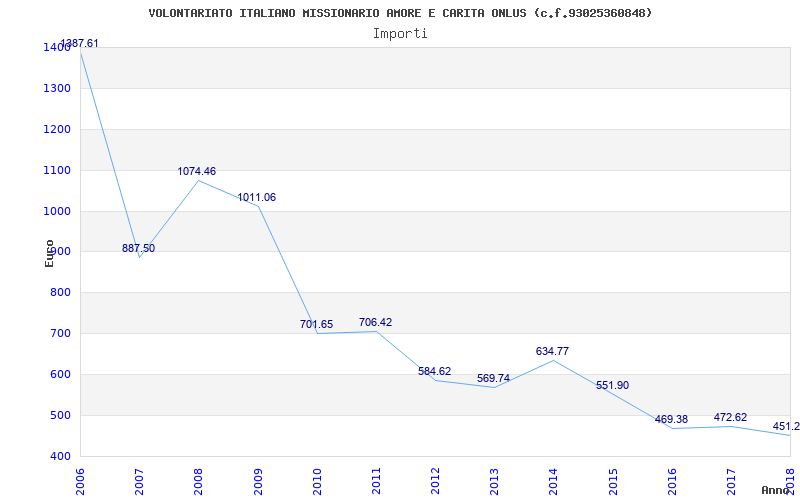Select the 469.38 data label
Image resolution: width=800 pixels, height=500 pixels.
tap(671, 420)
